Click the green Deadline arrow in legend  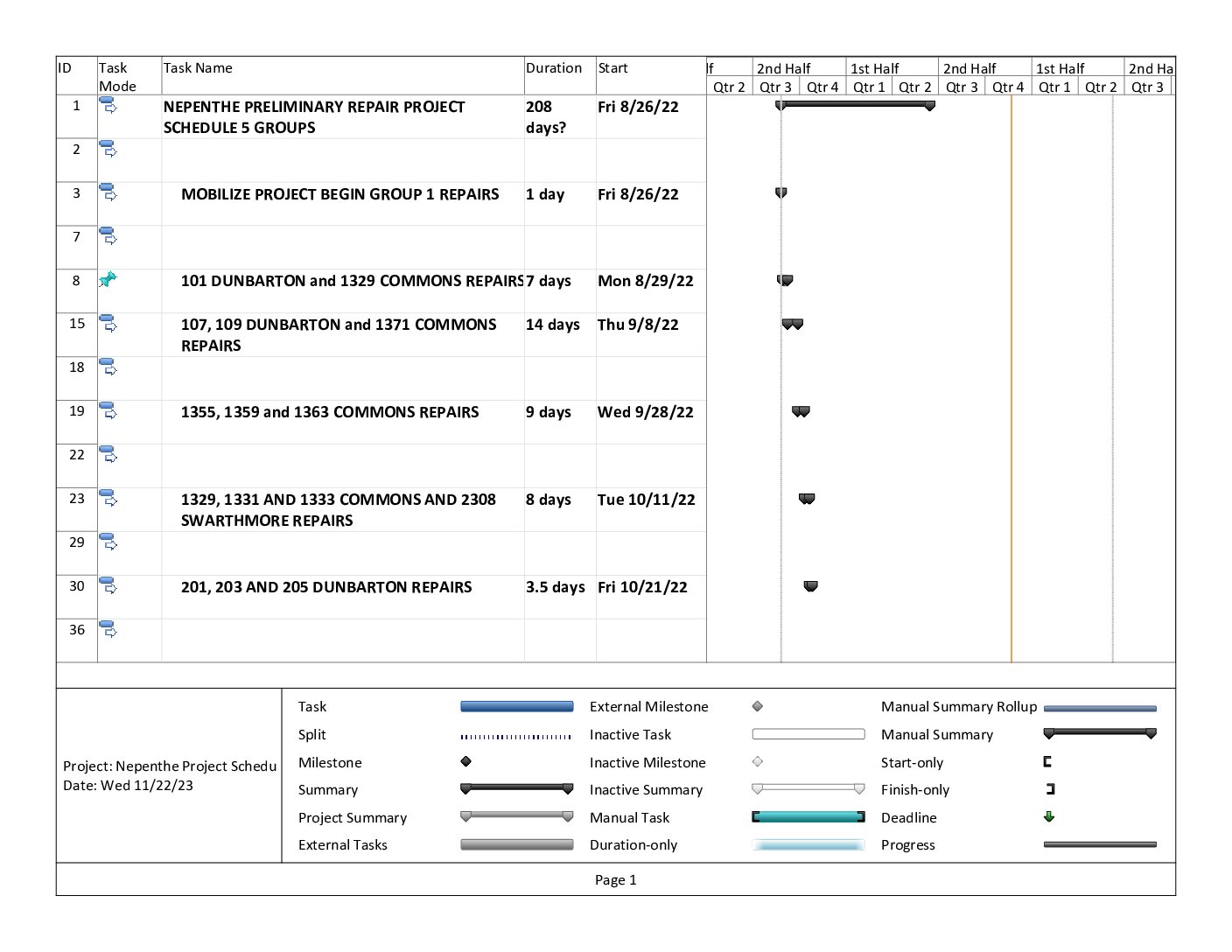1049,817
